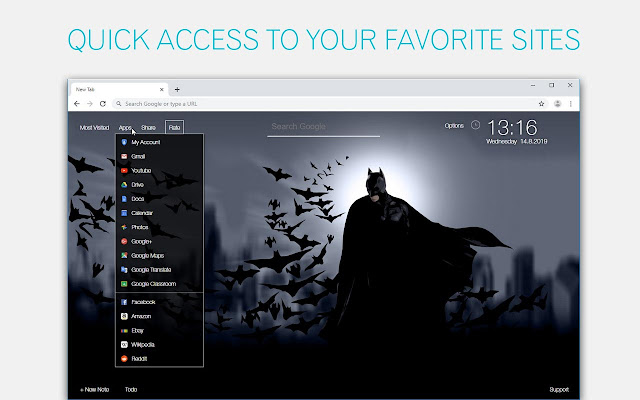Click the Google Classroom icon
640x400 pixels.
click(x=124, y=284)
